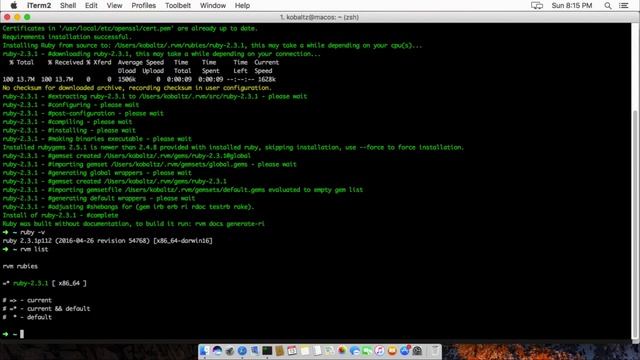
Task: Open the Shell menu
Action: click(68, 5)
